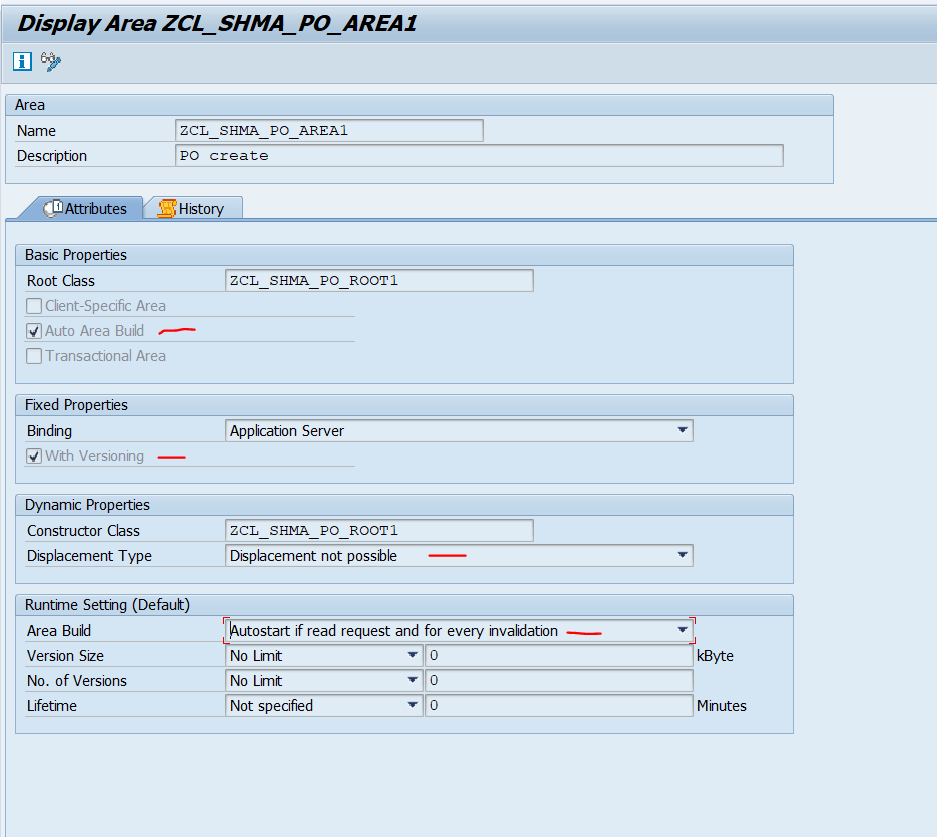Open the Binding dropdown showing Application Server
The image size is (937, 837).
683,430
